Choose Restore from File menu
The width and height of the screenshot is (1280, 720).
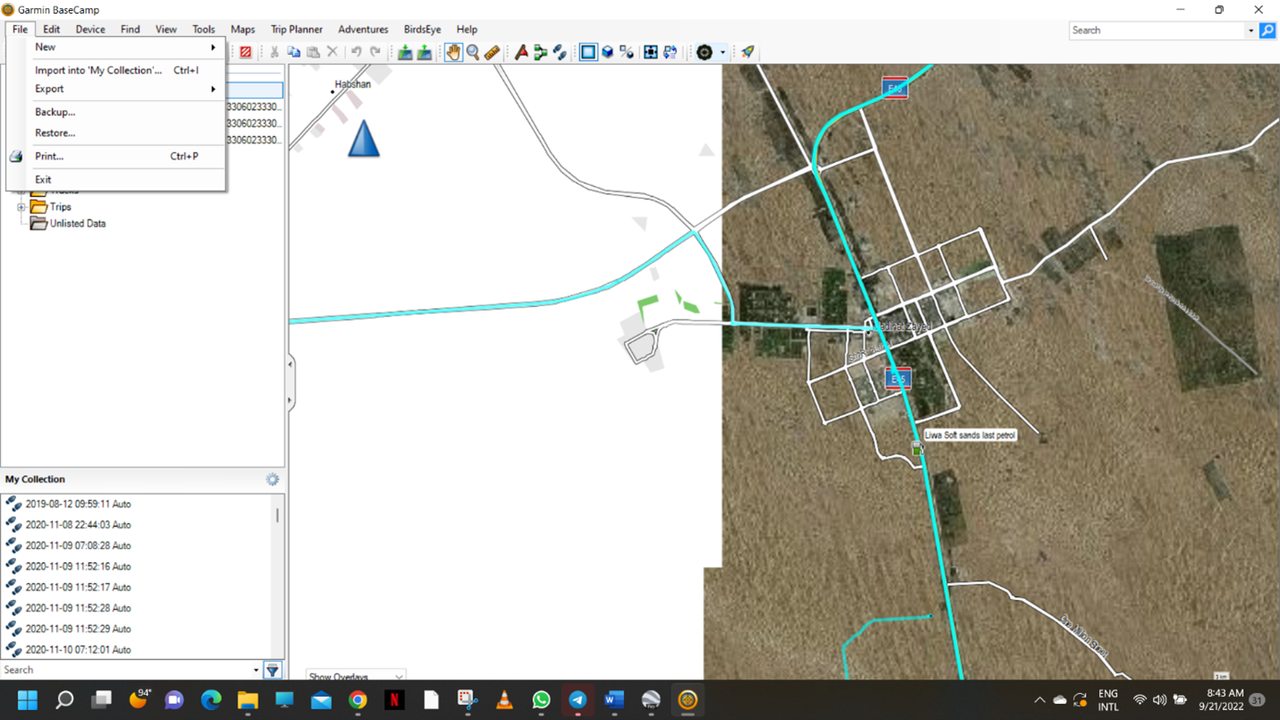click(117, 133)
